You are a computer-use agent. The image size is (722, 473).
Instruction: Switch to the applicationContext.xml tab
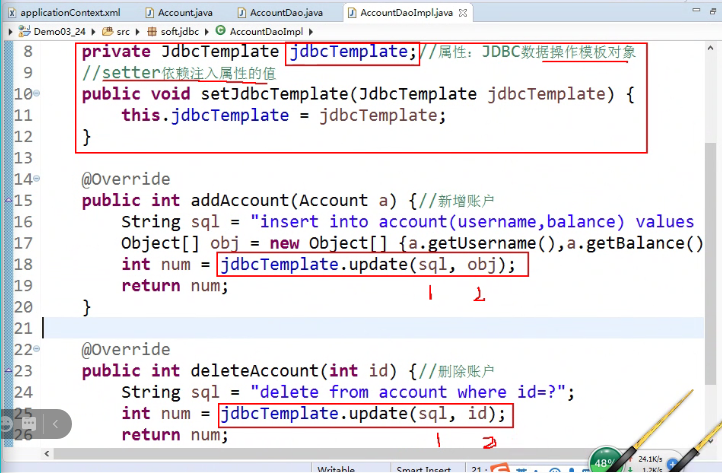tap(64, 12)
